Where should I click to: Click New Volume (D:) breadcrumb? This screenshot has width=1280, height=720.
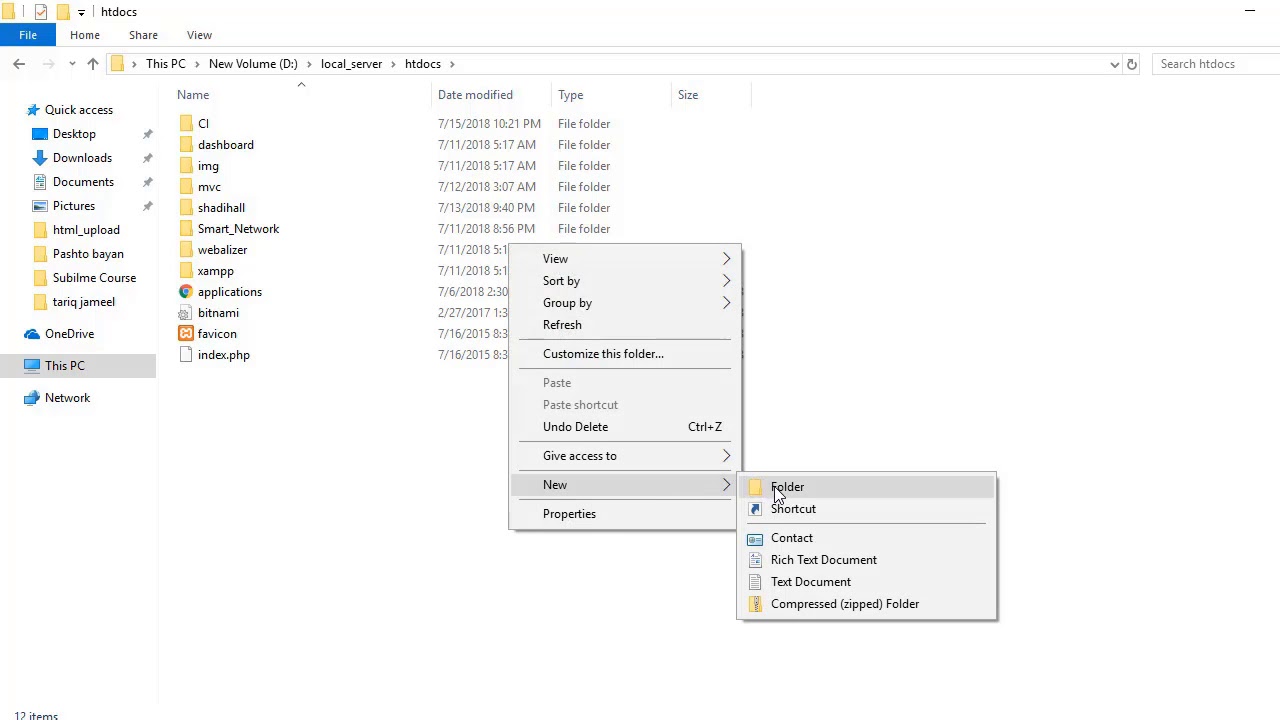253,64
